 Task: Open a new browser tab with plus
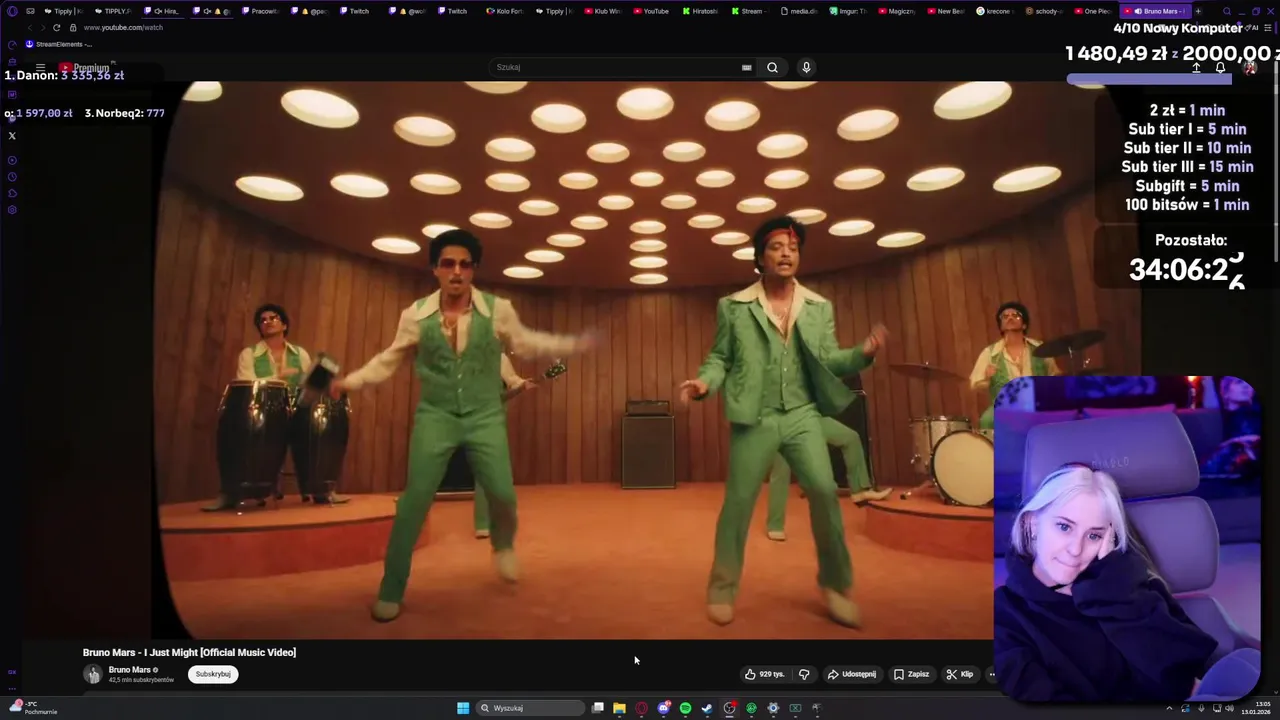coord(1198,11)
